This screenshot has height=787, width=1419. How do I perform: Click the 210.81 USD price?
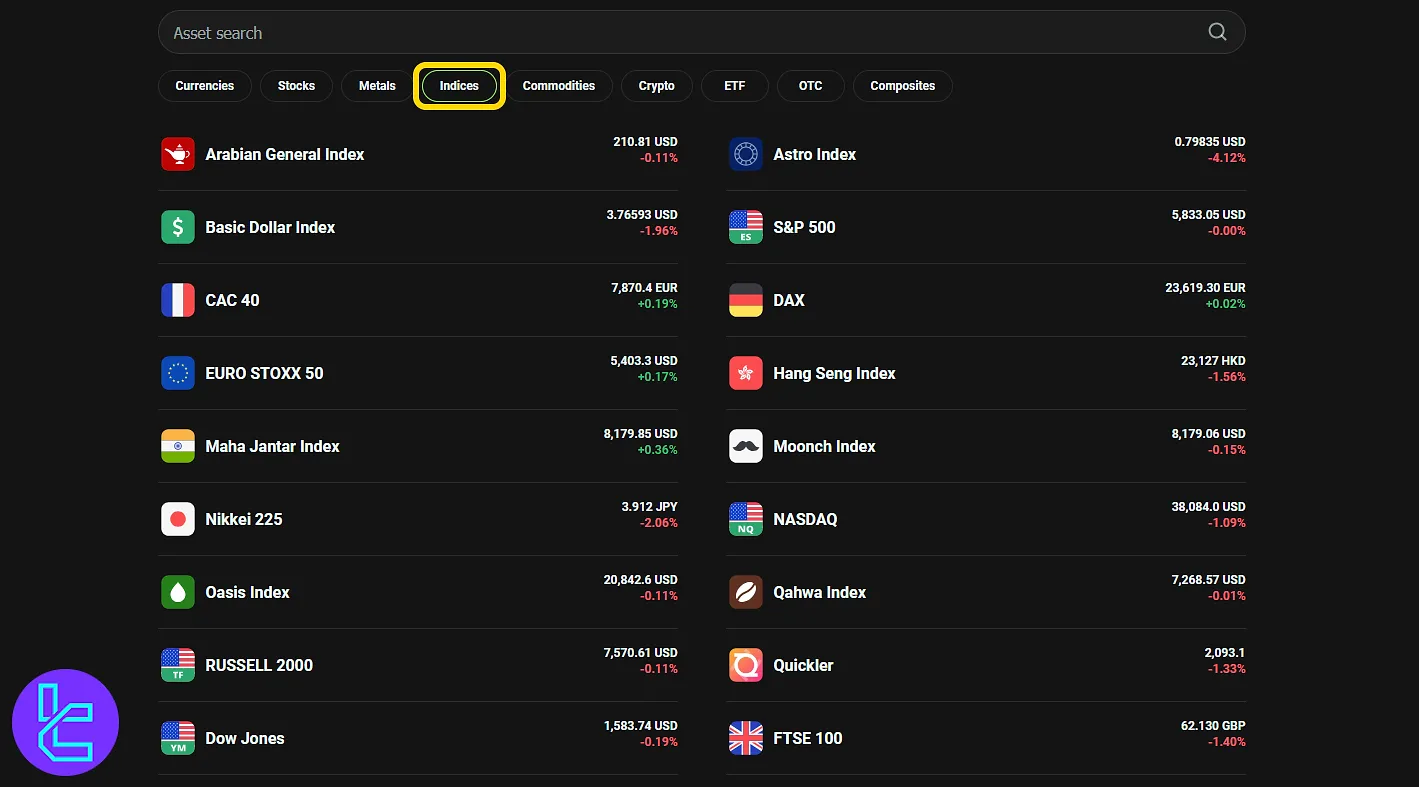[x=645, y=142]
